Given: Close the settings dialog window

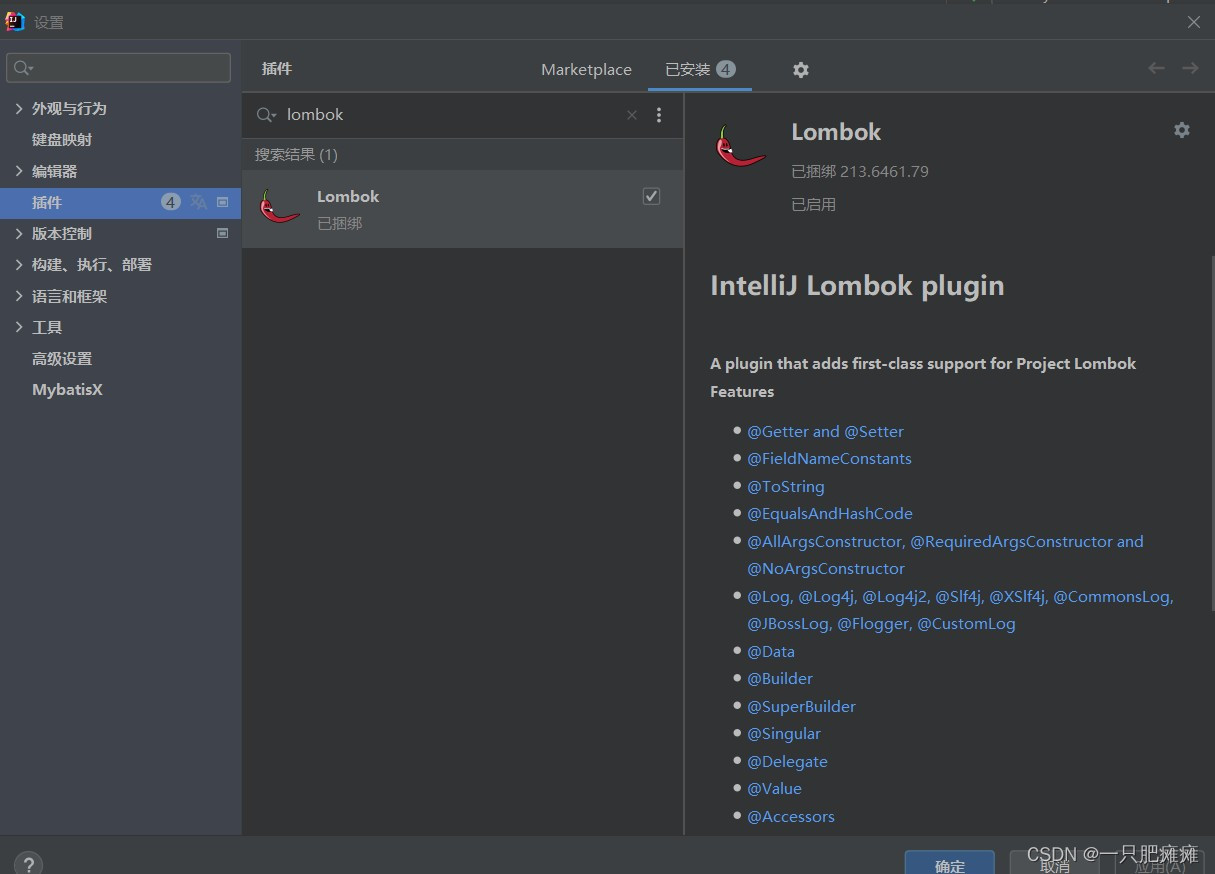Looking at the screenshot, I should [1193, 22].
